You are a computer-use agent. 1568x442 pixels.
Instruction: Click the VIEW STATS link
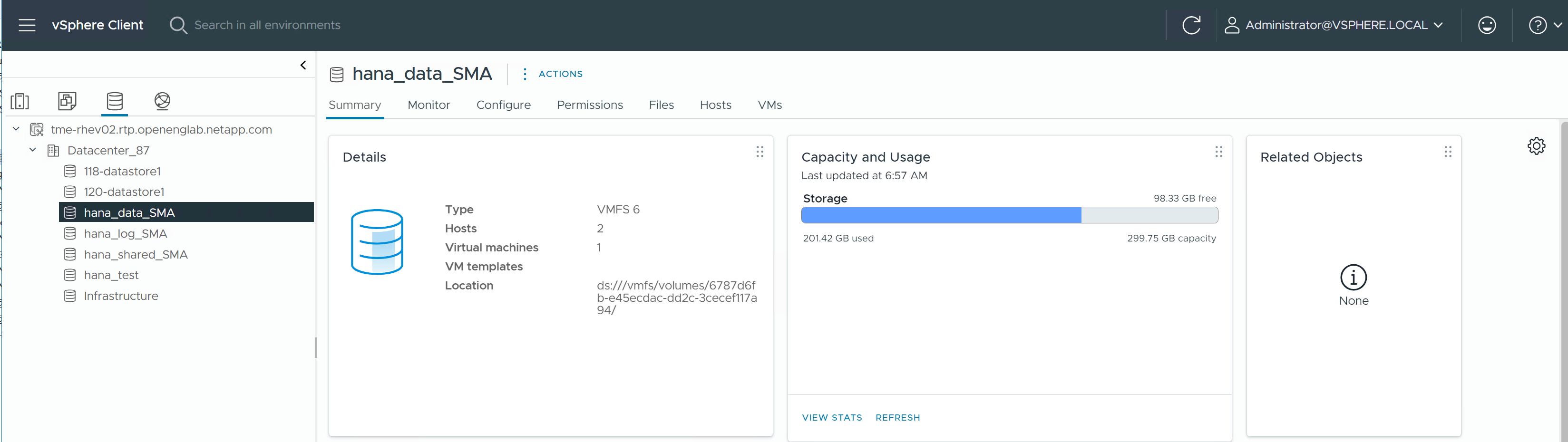tap(831, 418)
